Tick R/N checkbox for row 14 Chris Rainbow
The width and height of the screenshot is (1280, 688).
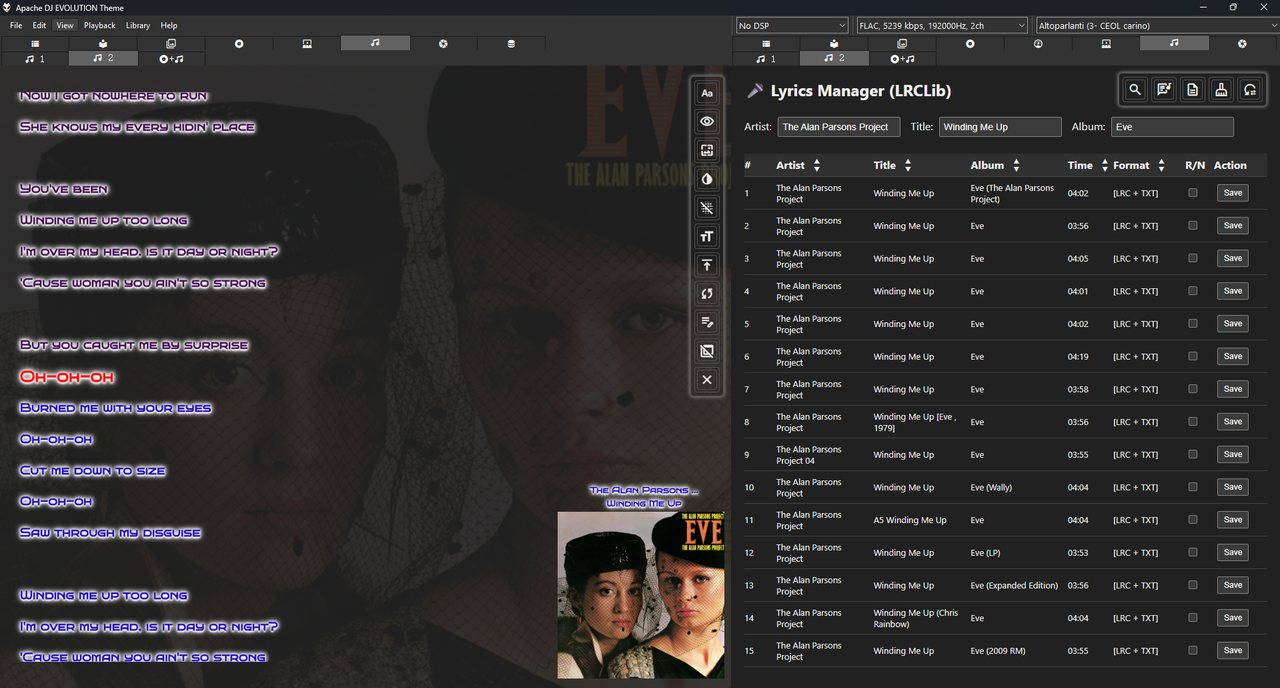click(1192, 617)
